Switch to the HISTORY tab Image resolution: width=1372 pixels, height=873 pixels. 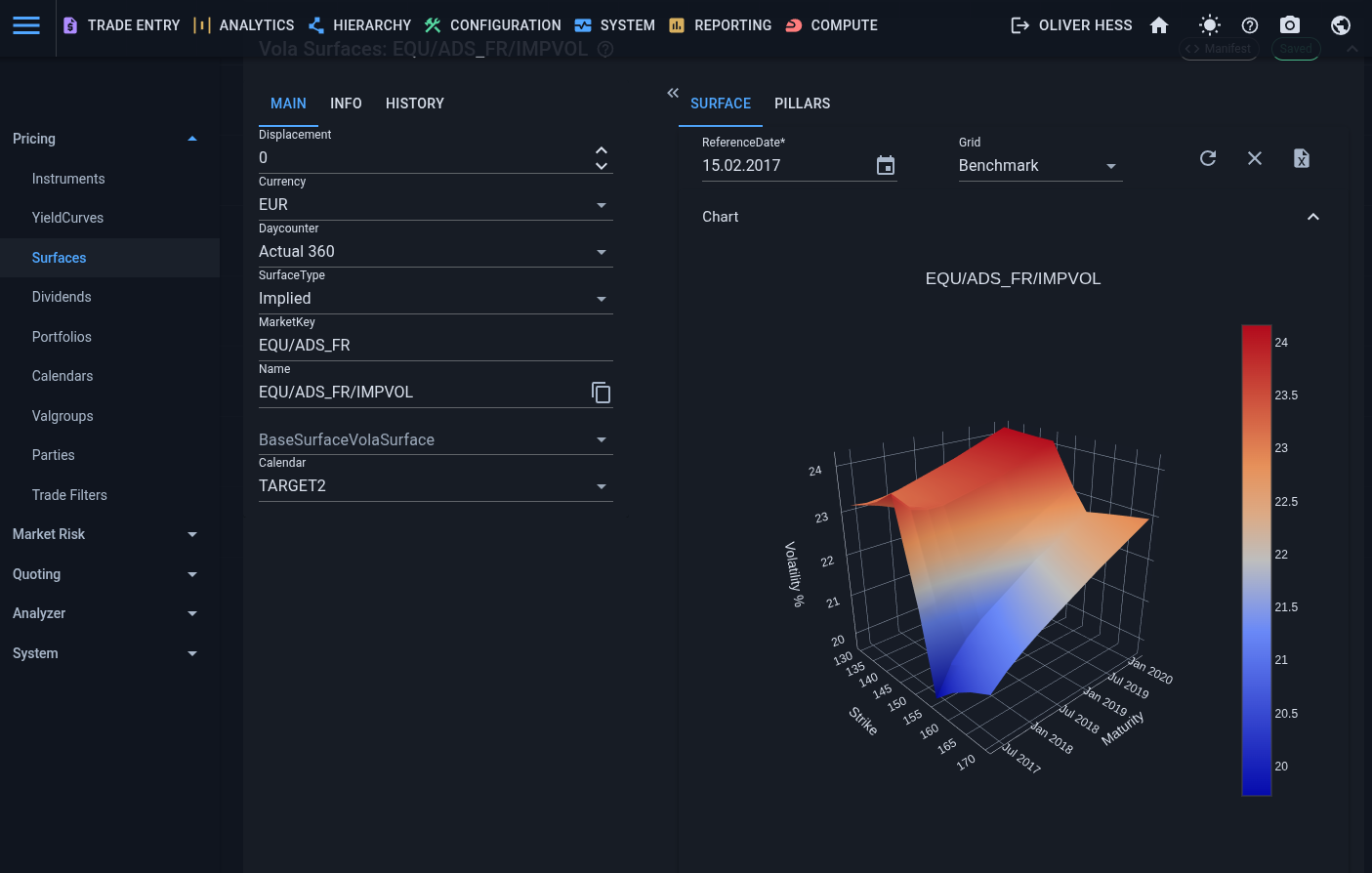click(x=415, y=104)
